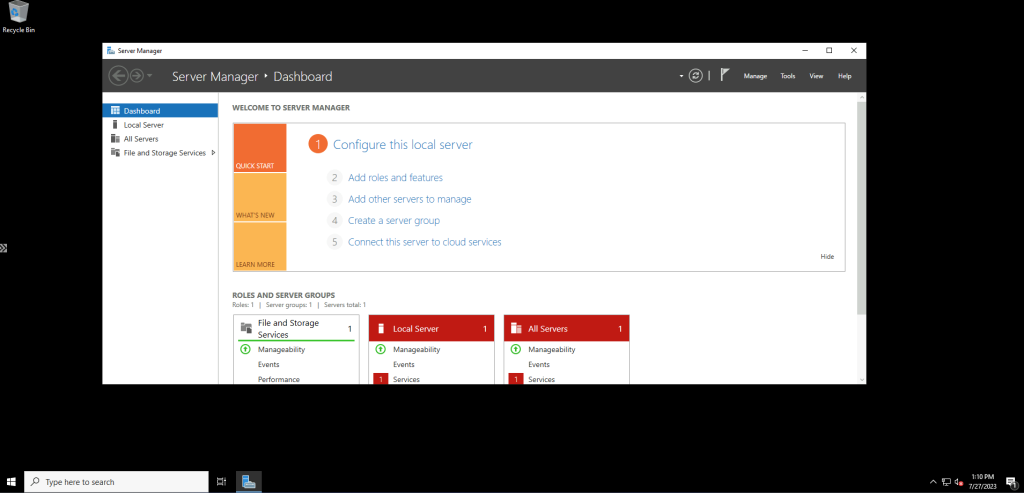
Task: Open the Help menu
Action: (x=844, y=76)
